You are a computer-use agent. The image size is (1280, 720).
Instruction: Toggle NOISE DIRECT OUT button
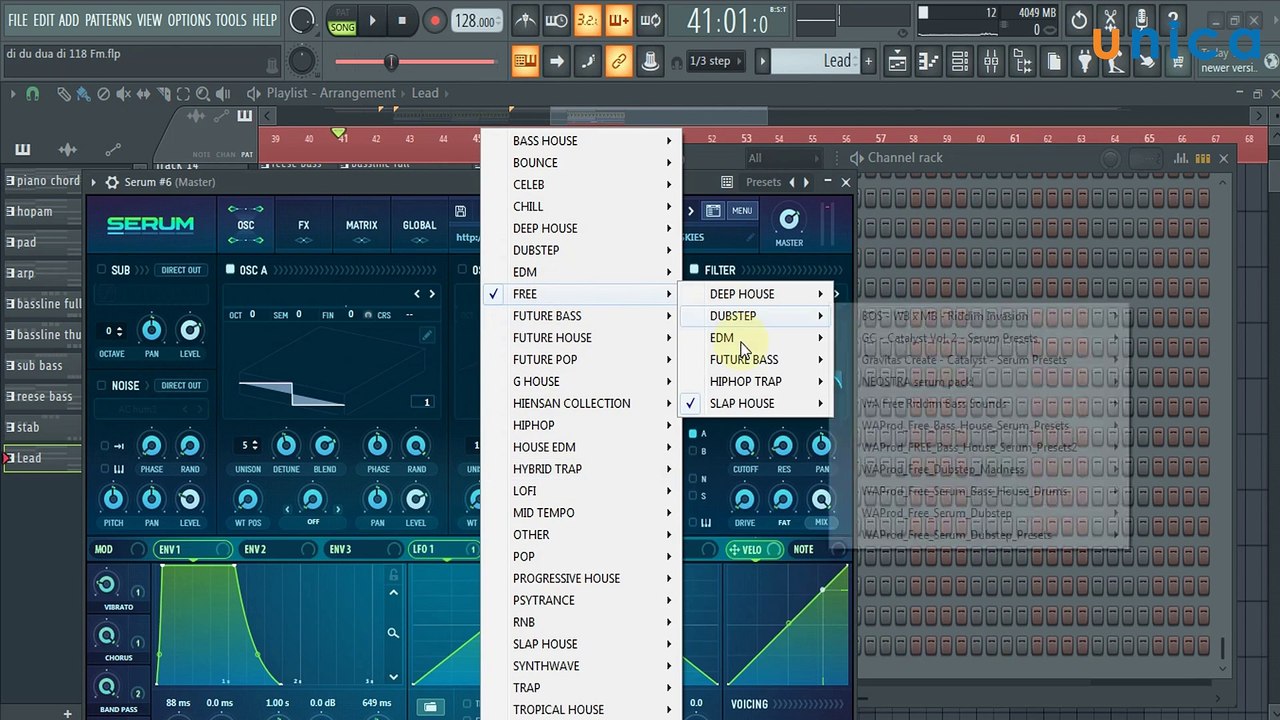tap(181, 385)
